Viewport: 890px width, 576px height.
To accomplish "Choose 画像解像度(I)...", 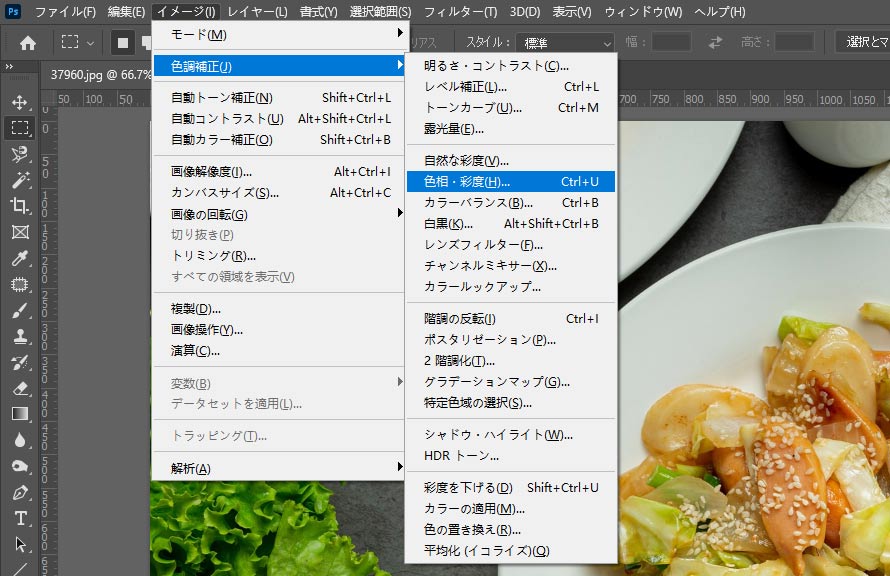I will click(x=278, y=171).
